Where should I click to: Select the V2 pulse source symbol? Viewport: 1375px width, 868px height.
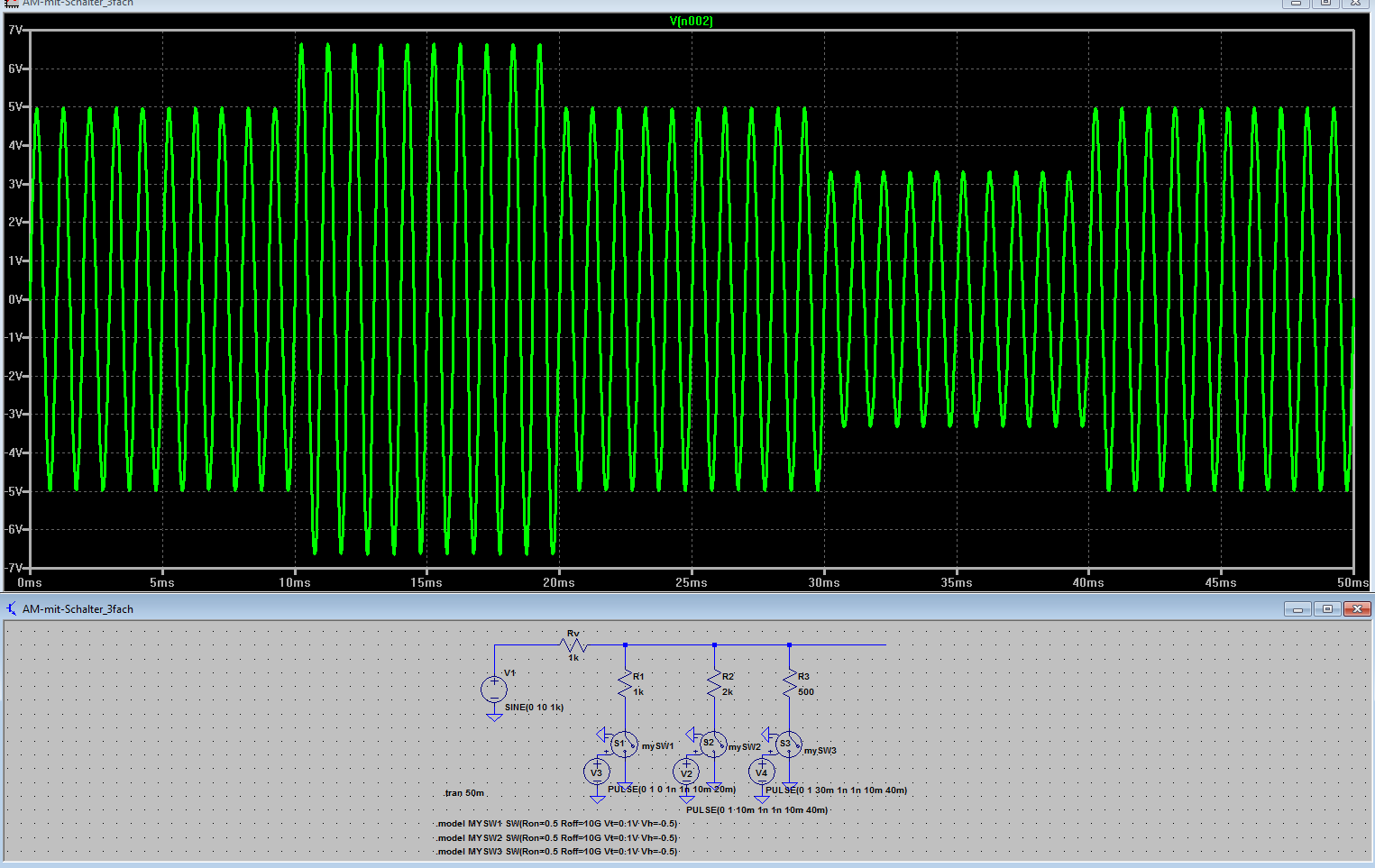click(686, 772)
